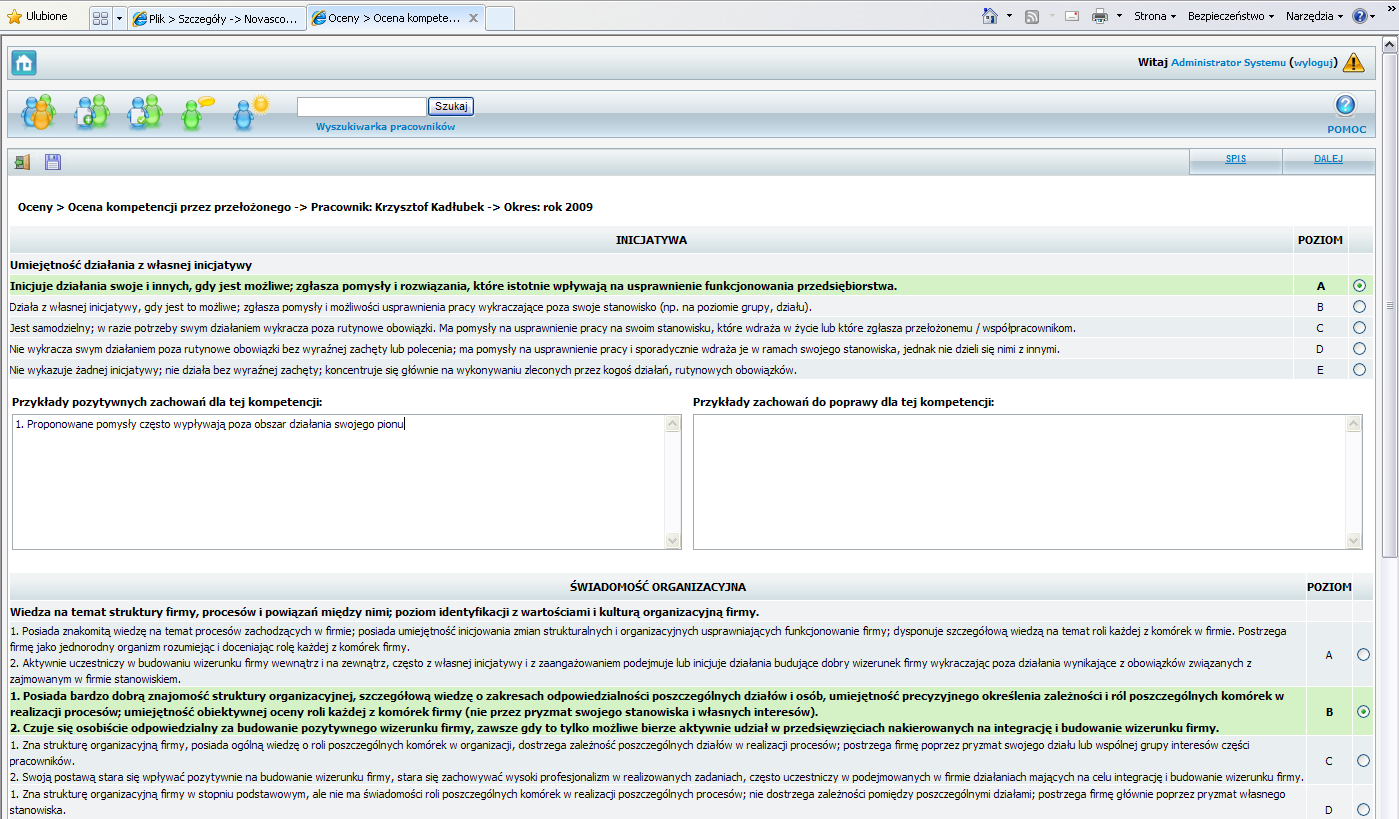Switch to the Plik > Szczegóły tab
1399x819 pixels.
point(216,18)
